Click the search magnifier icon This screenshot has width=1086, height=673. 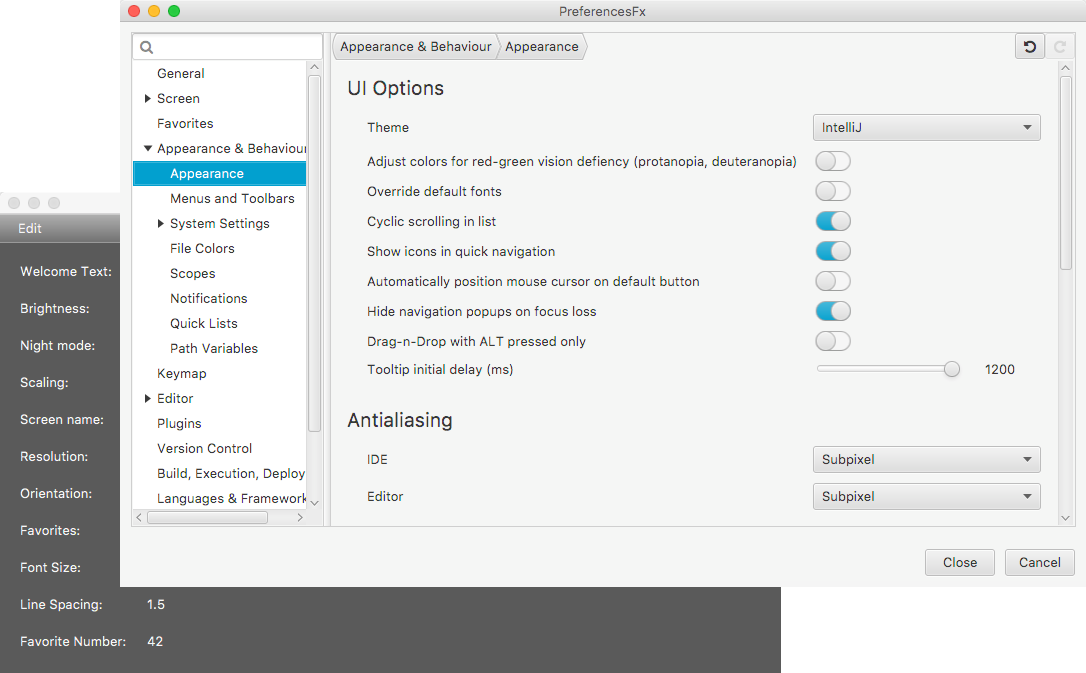146,46
